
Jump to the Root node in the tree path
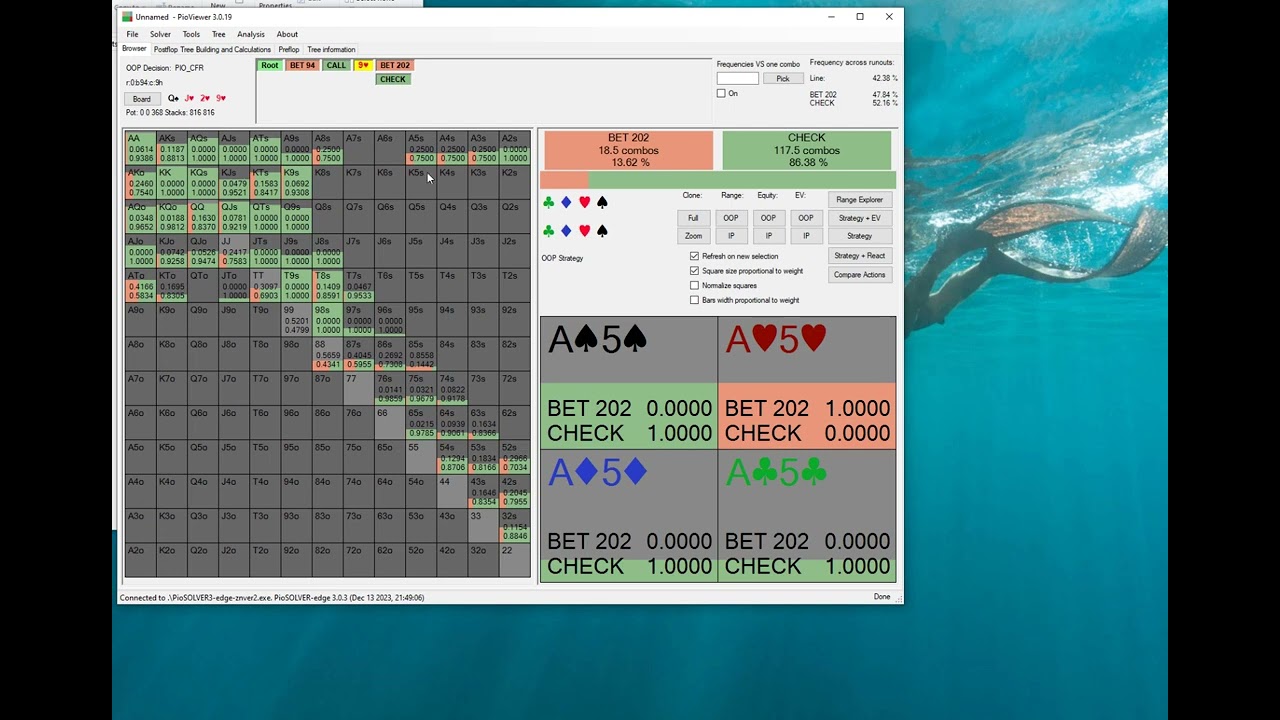(270, 65)
